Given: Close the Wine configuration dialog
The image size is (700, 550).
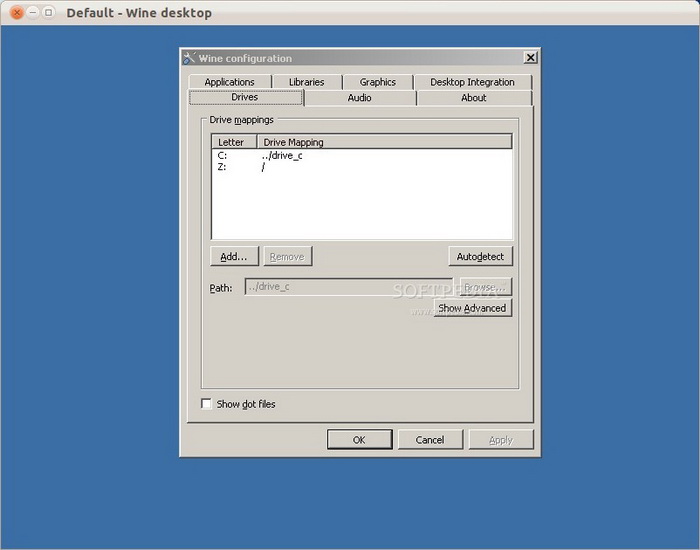Looking at the screenshot, I should [530, 58].
